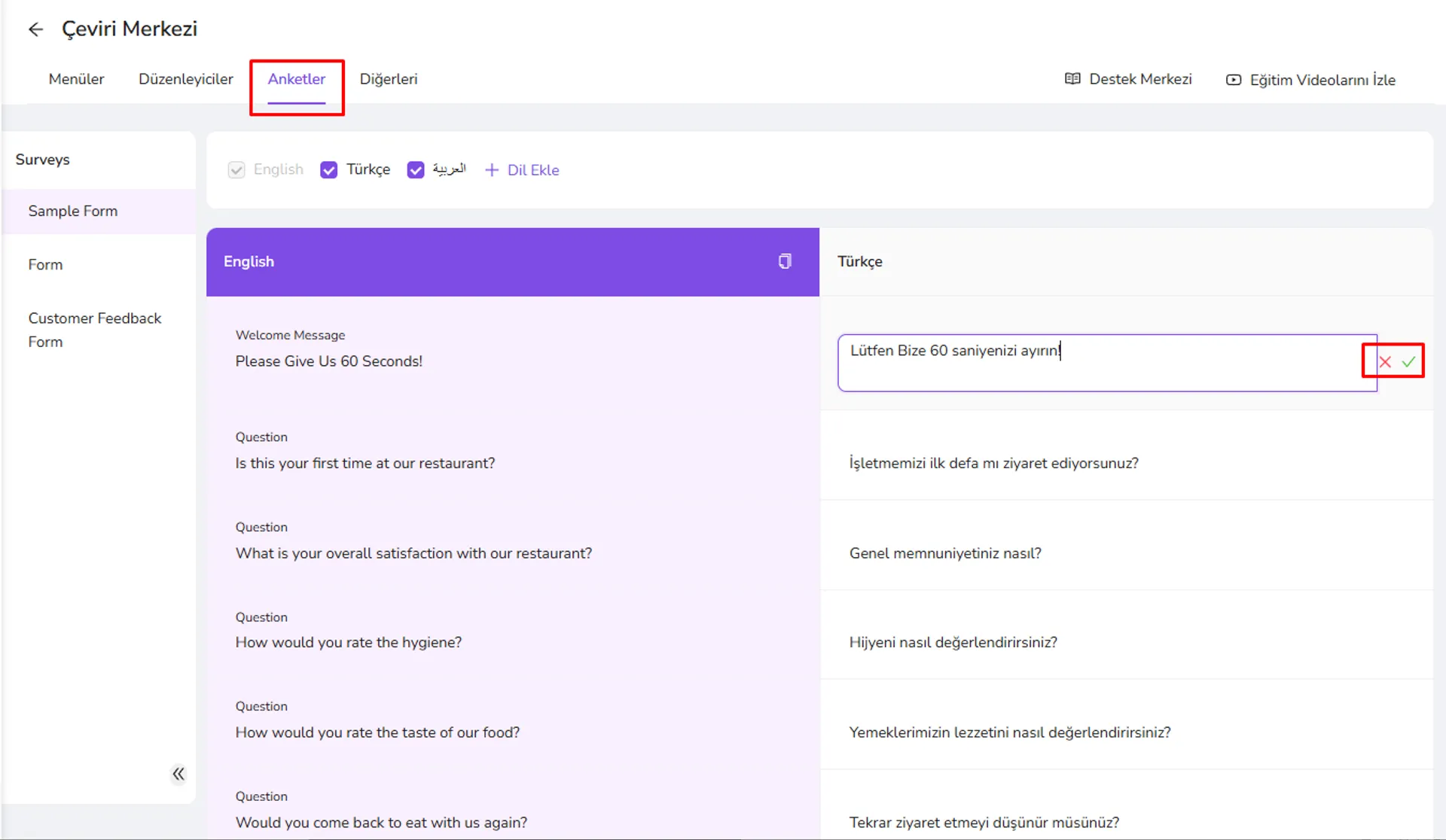Click 'How would you rate the hygiene?'
This screenshot has height=840, width=1446.
click(349, 642)
